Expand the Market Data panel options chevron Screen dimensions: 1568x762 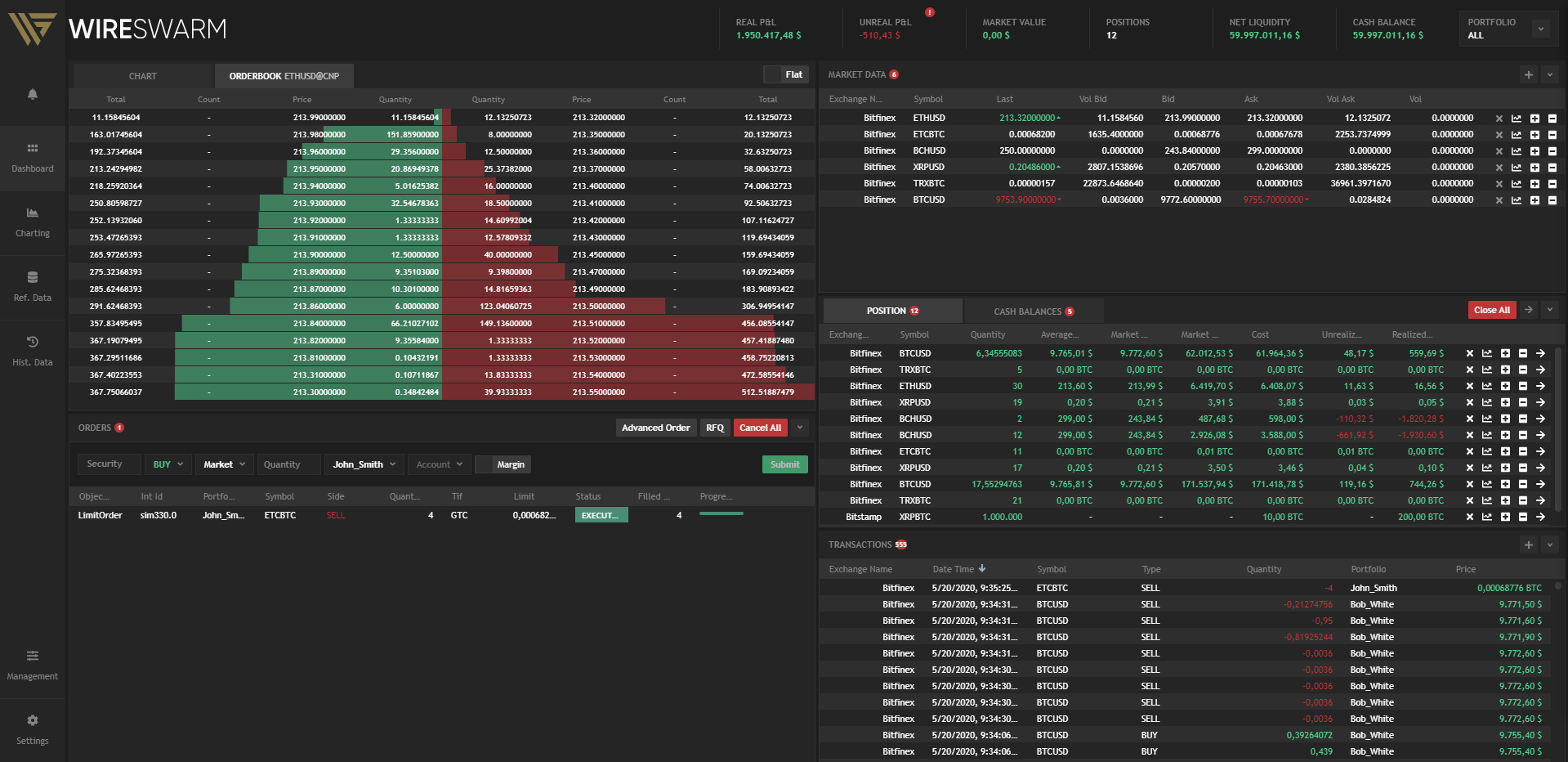[1550, 74]
